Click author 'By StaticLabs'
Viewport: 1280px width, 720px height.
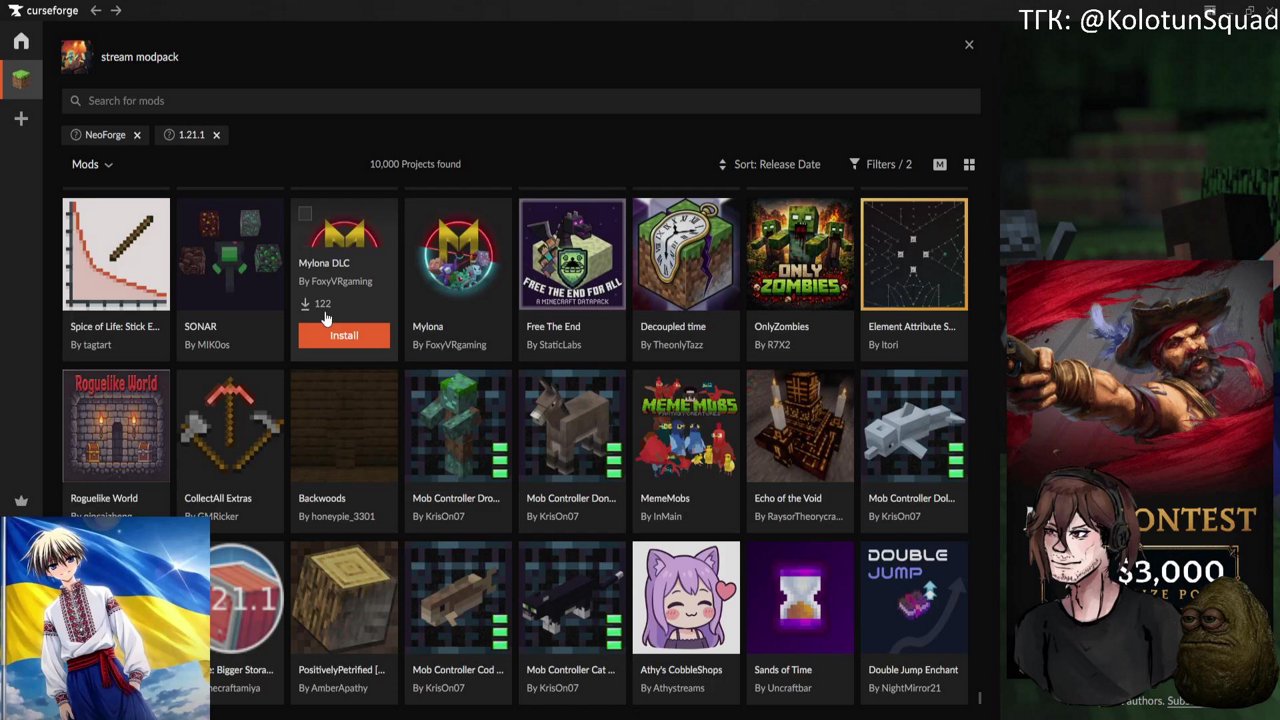click(x=554, y=345)
